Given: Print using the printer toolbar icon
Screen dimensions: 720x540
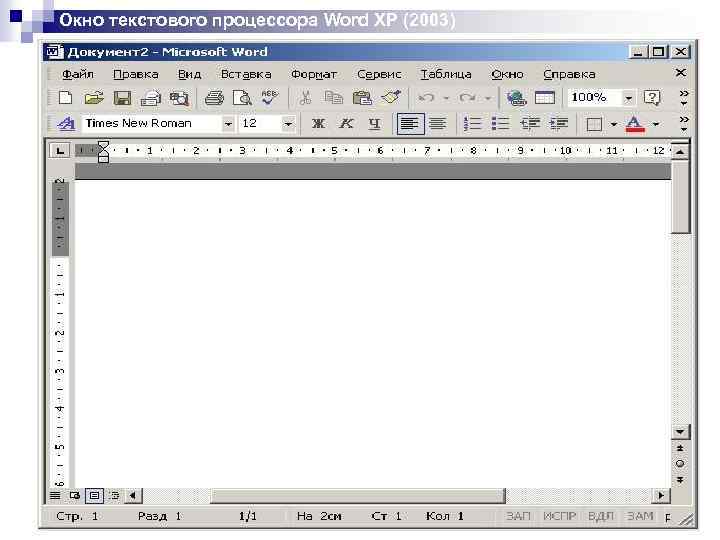Looking at the screenshot, I should click(x=214, y=98).
